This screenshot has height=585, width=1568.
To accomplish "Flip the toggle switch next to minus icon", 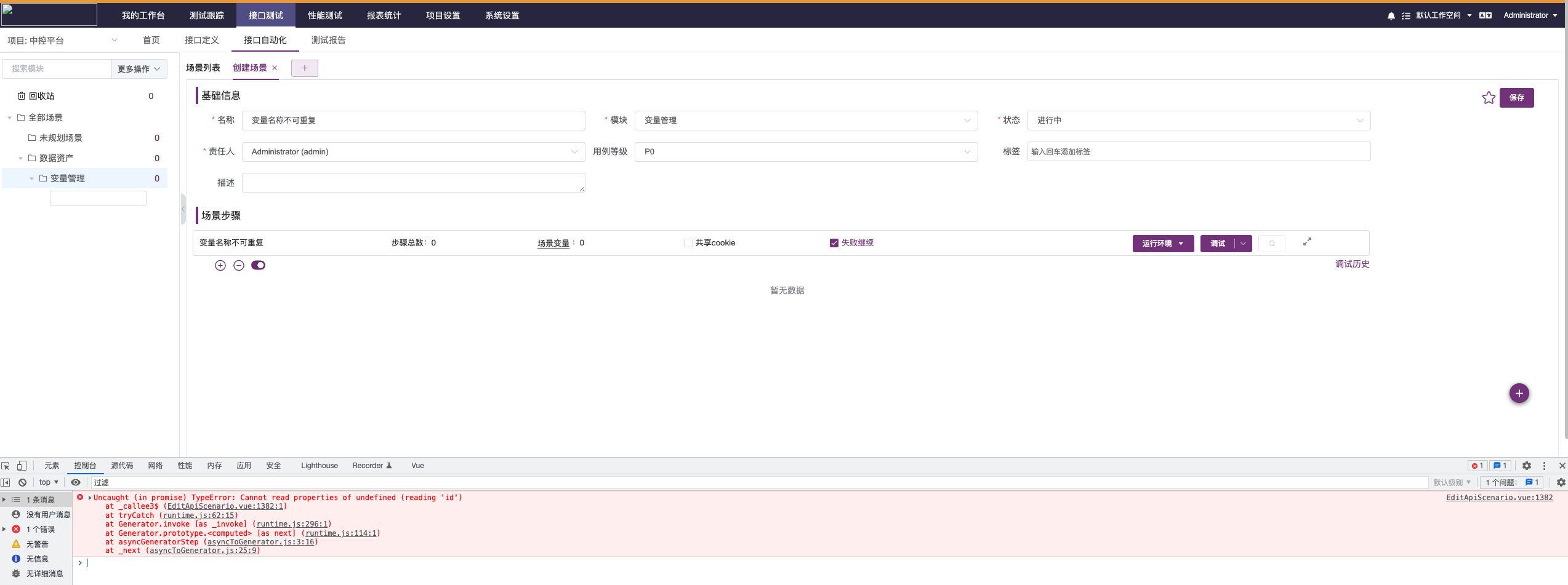I will coord(258,265).
